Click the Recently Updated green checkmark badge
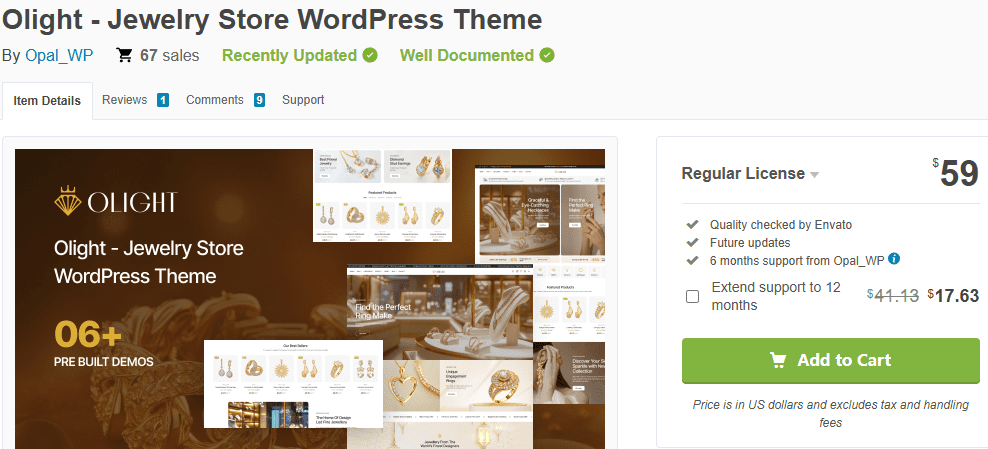 (370, 55)
